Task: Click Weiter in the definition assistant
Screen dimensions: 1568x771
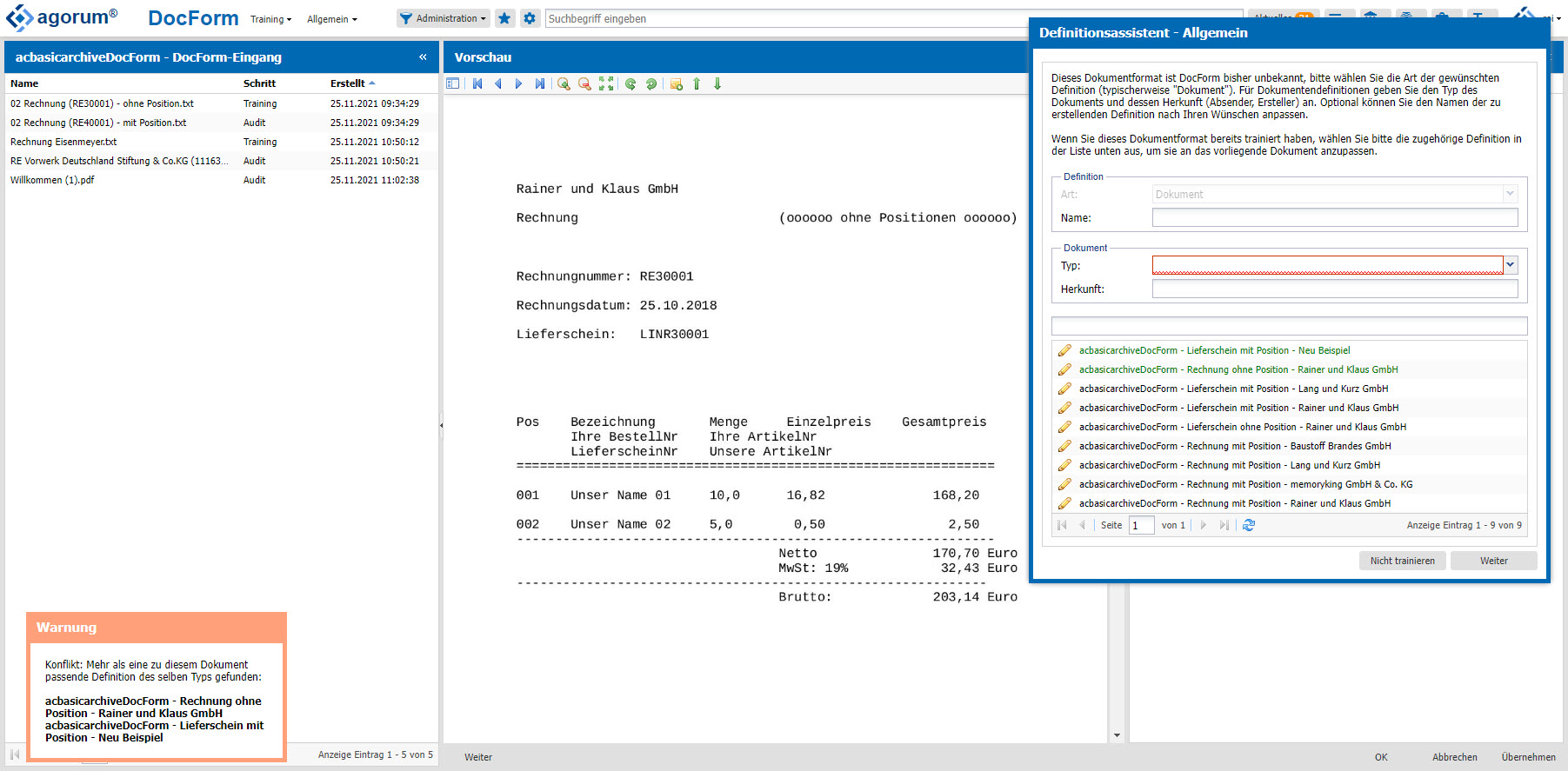Action: coord(1494,561)
